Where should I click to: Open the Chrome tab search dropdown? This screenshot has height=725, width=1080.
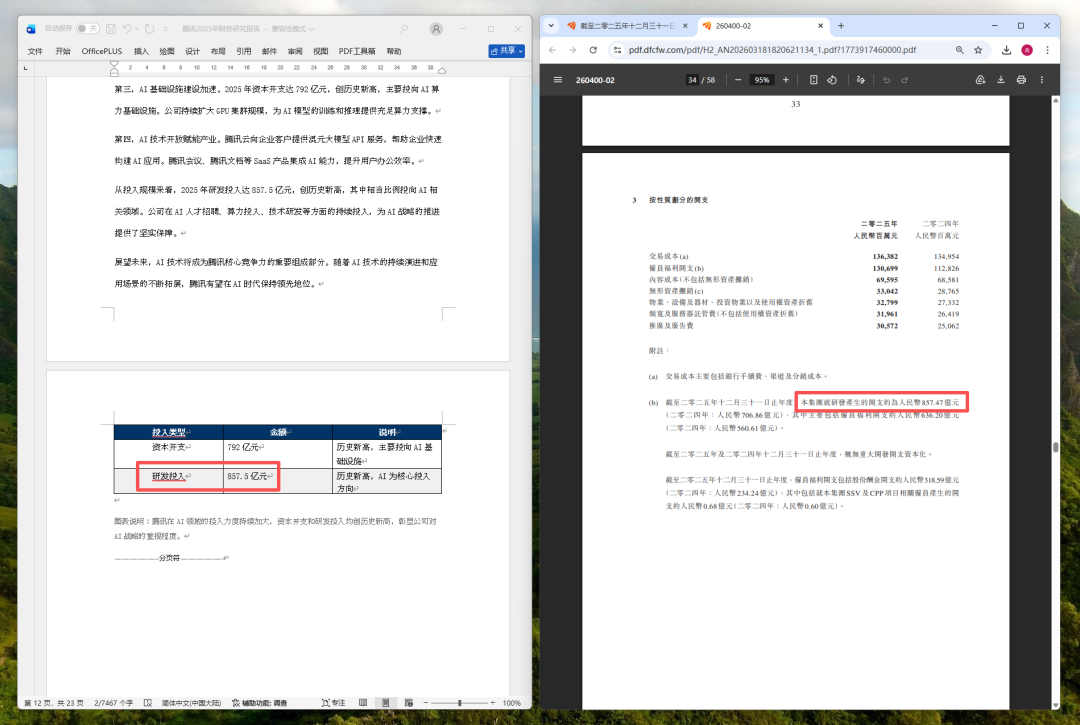click(551, 25)
